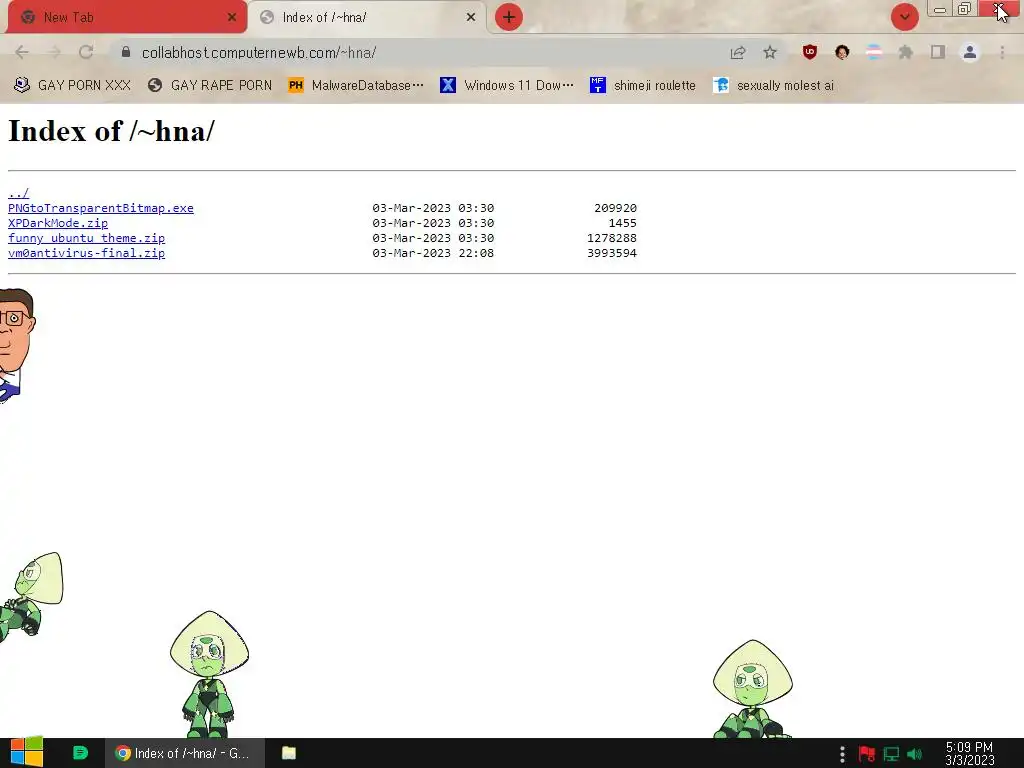Click the Hank Hill shimeji at left edge
Viewport: 1024px width, 768px height.
pos(17,345)
